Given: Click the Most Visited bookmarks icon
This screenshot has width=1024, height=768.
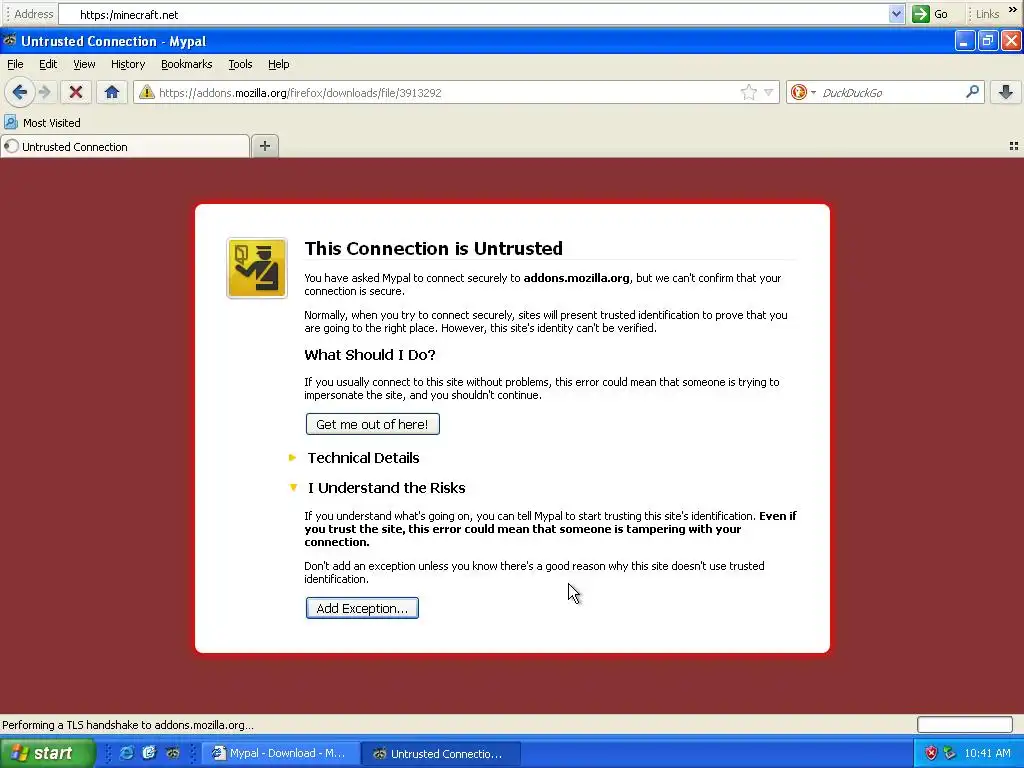Looking at the screenshot, I should [x=10, y=122].
